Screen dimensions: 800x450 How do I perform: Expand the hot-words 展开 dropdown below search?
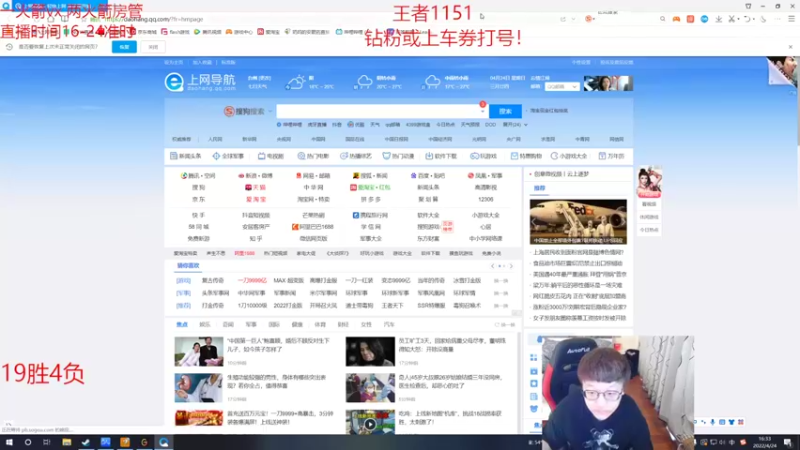(x=515, y=124)
